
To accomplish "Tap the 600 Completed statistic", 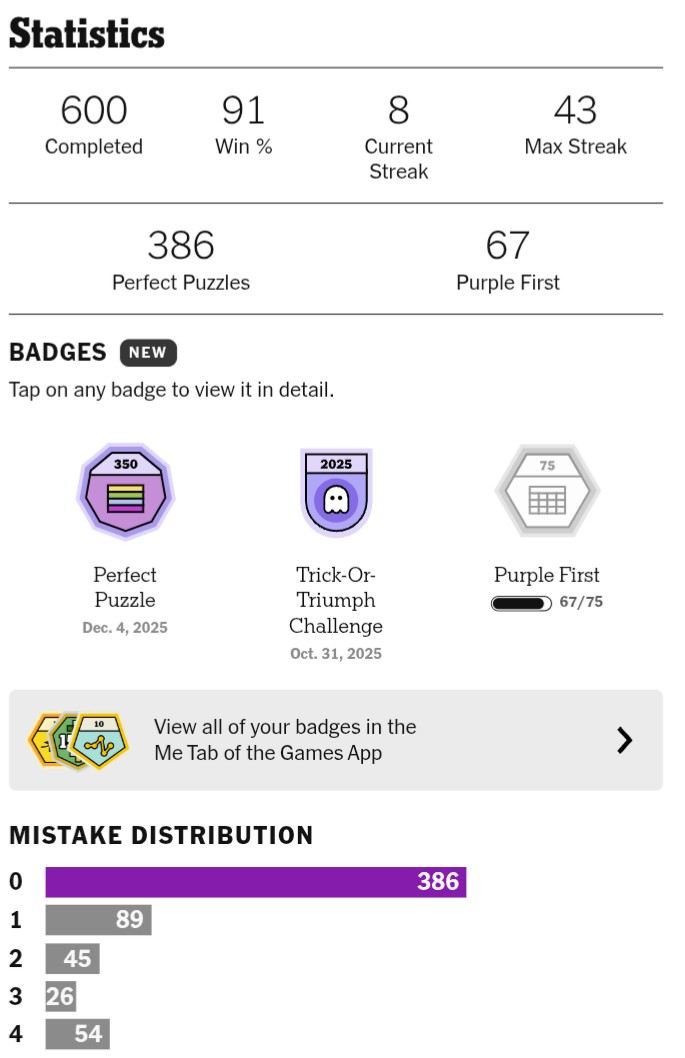I will click(x=94, y=124).
